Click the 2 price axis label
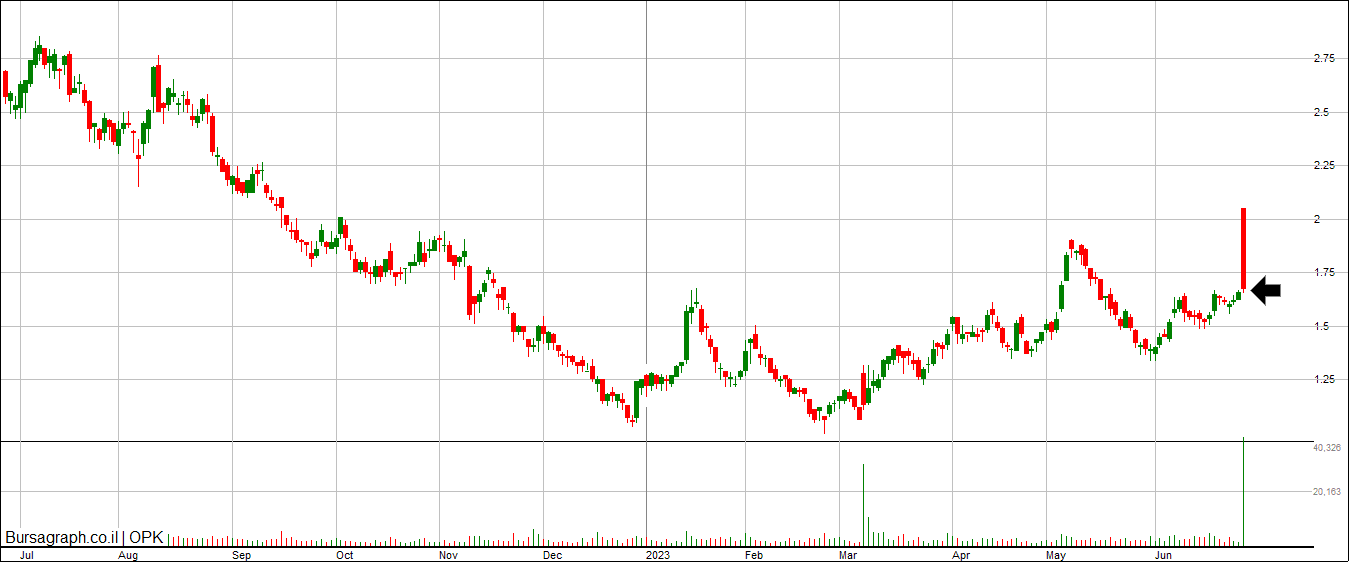Image resolution: width=1349 pixels, height=562 pixels. click(1316, 219)
